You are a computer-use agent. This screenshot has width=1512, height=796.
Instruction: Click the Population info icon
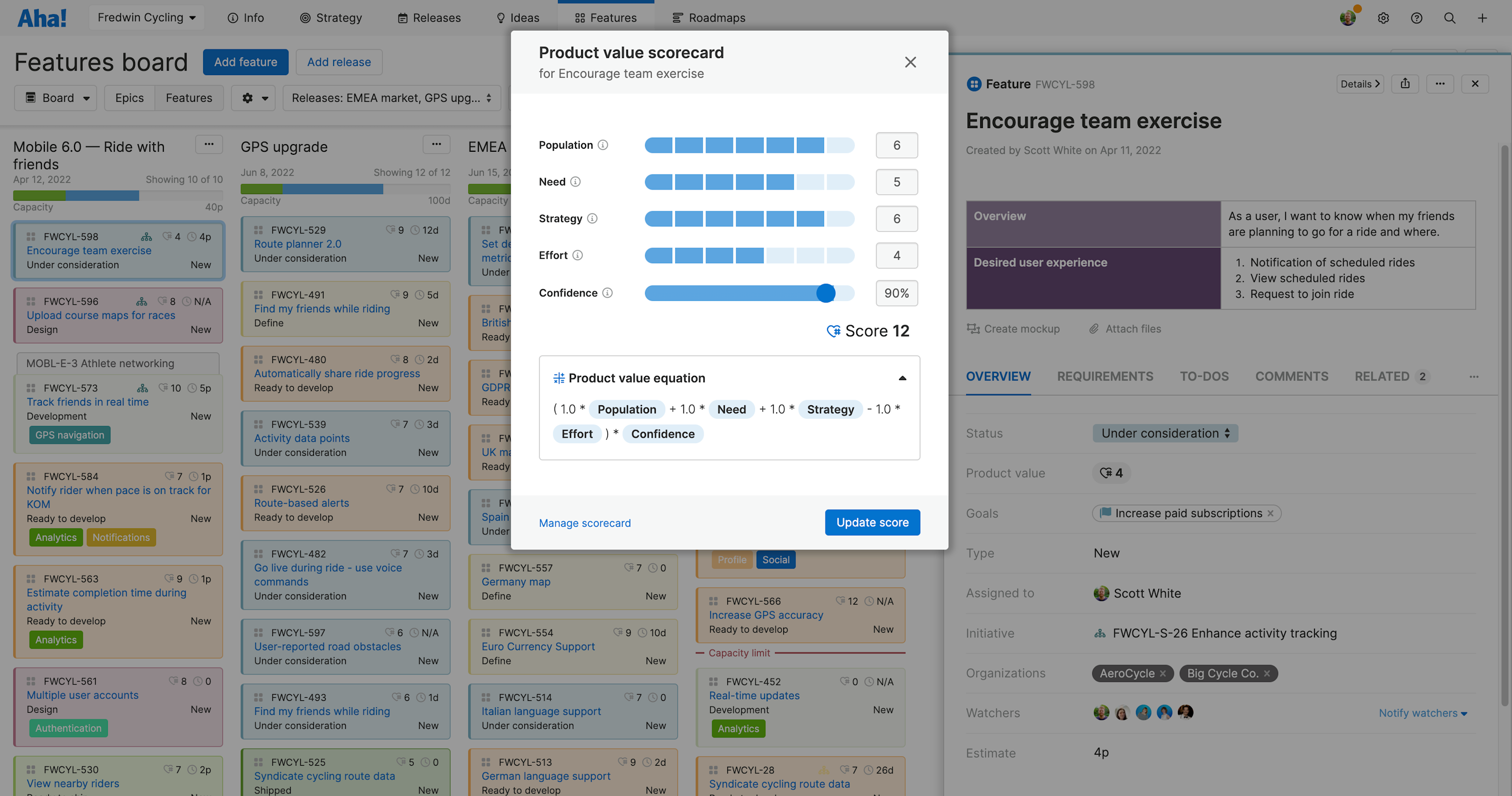point(603,145)
